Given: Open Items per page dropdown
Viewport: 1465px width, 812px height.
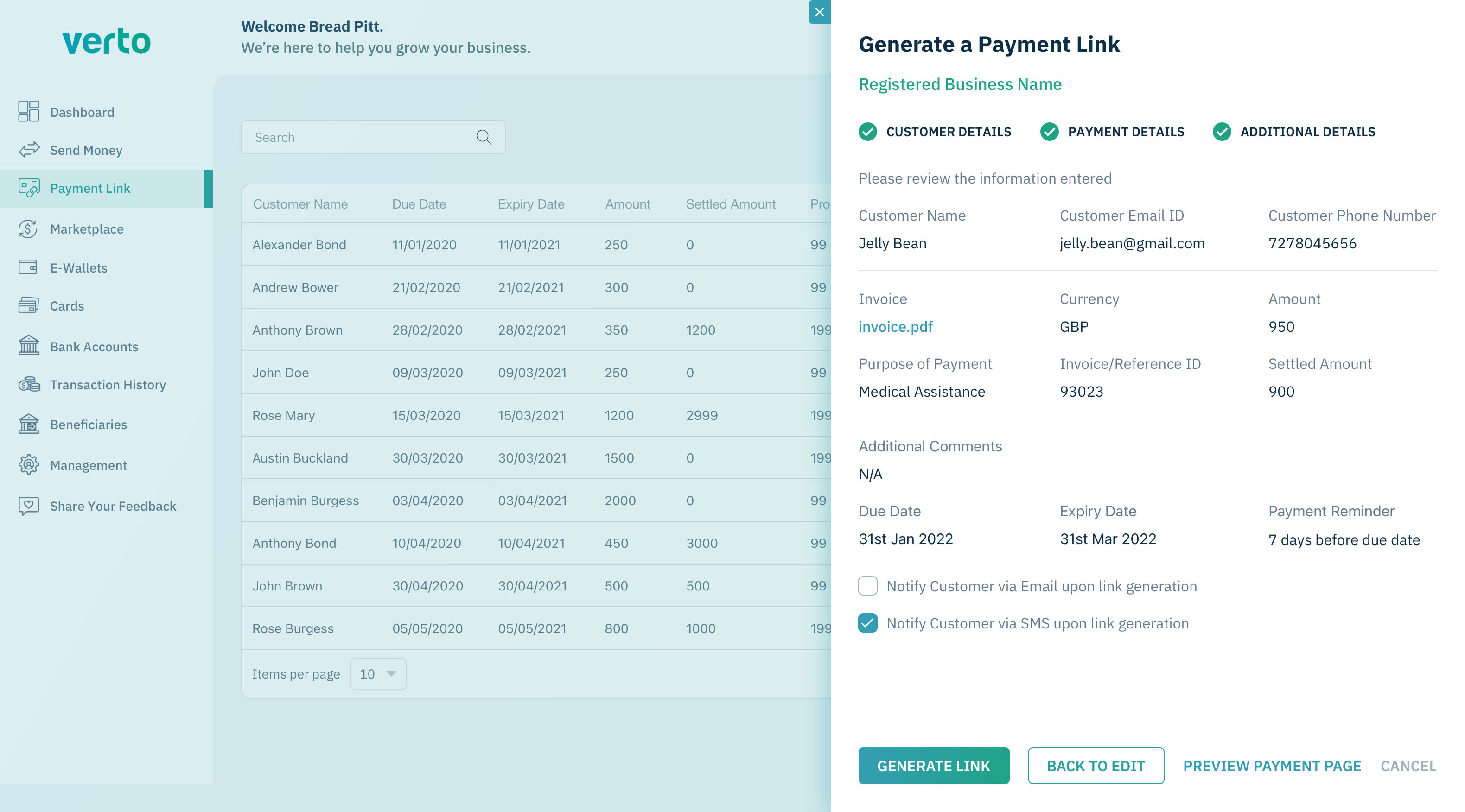Looking at the screenshot, I should tap(378, 674).
